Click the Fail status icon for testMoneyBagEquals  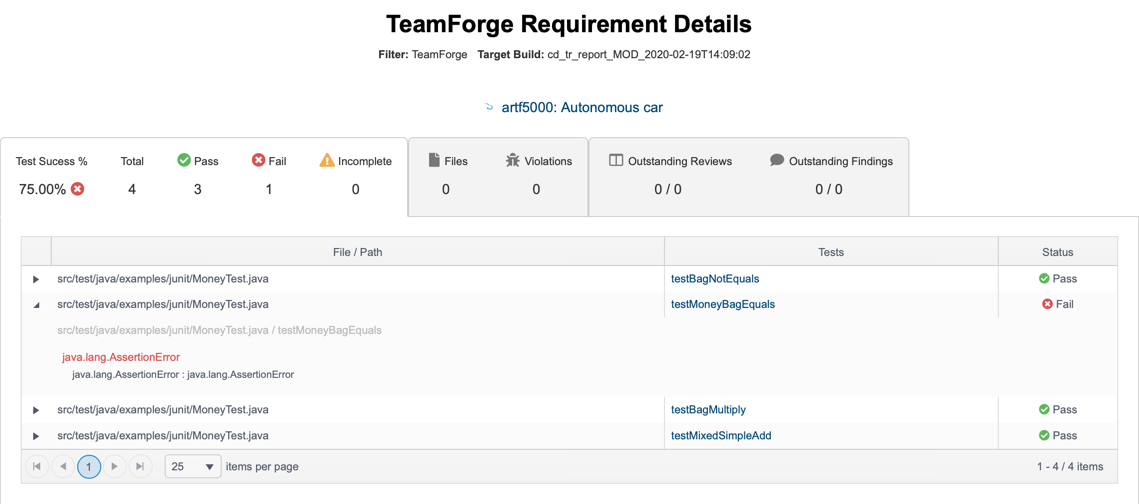(x=1047, y=304)
